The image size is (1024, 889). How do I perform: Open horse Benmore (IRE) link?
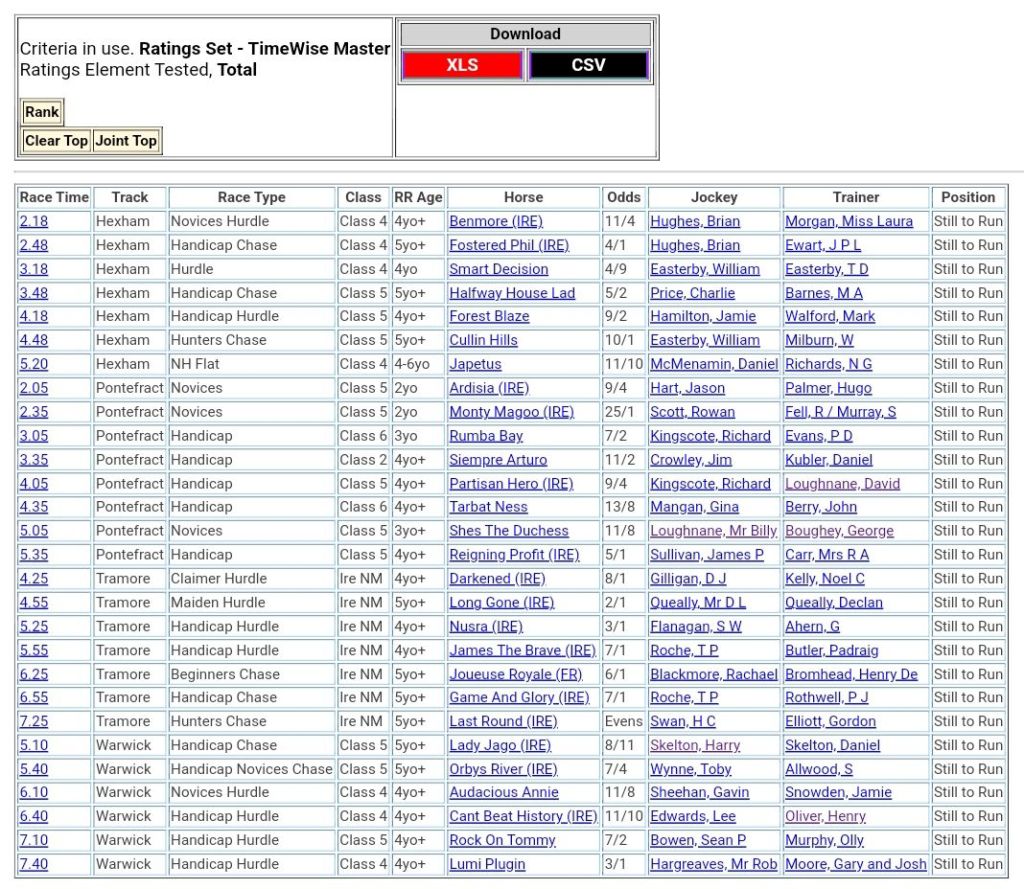tap(495, 221)
